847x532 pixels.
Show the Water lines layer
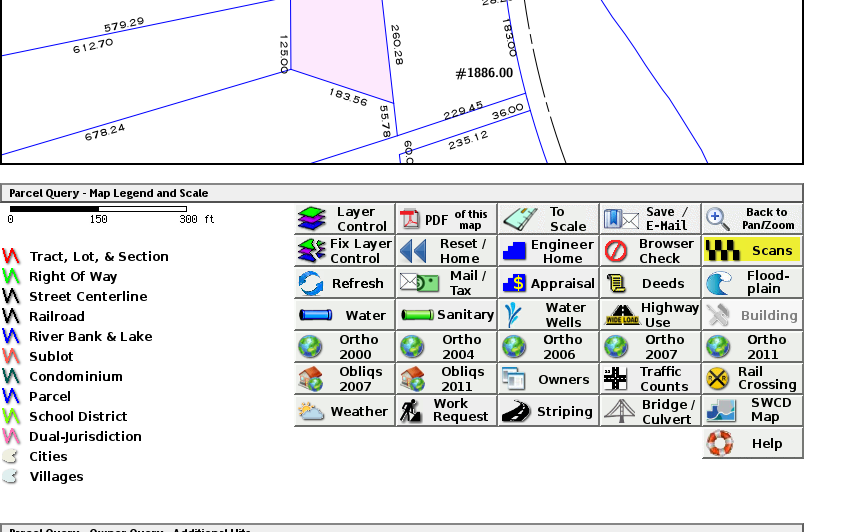(x=345, y=315)
